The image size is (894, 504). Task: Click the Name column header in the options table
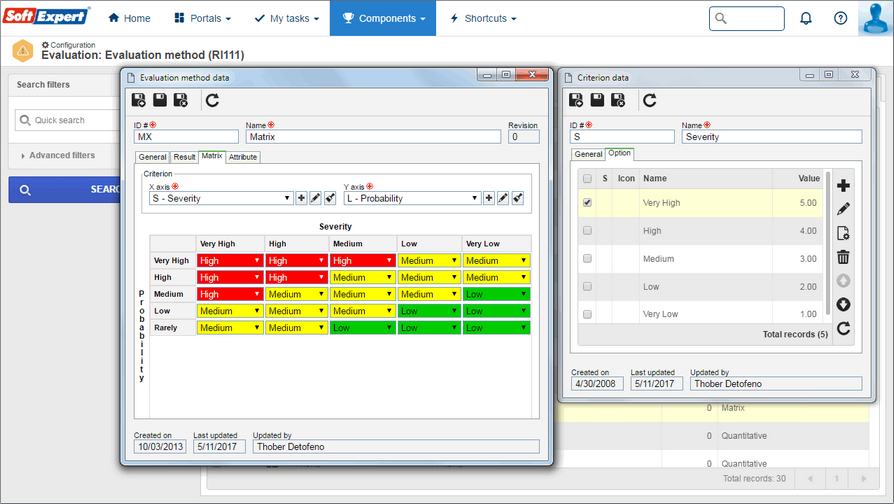655,178
